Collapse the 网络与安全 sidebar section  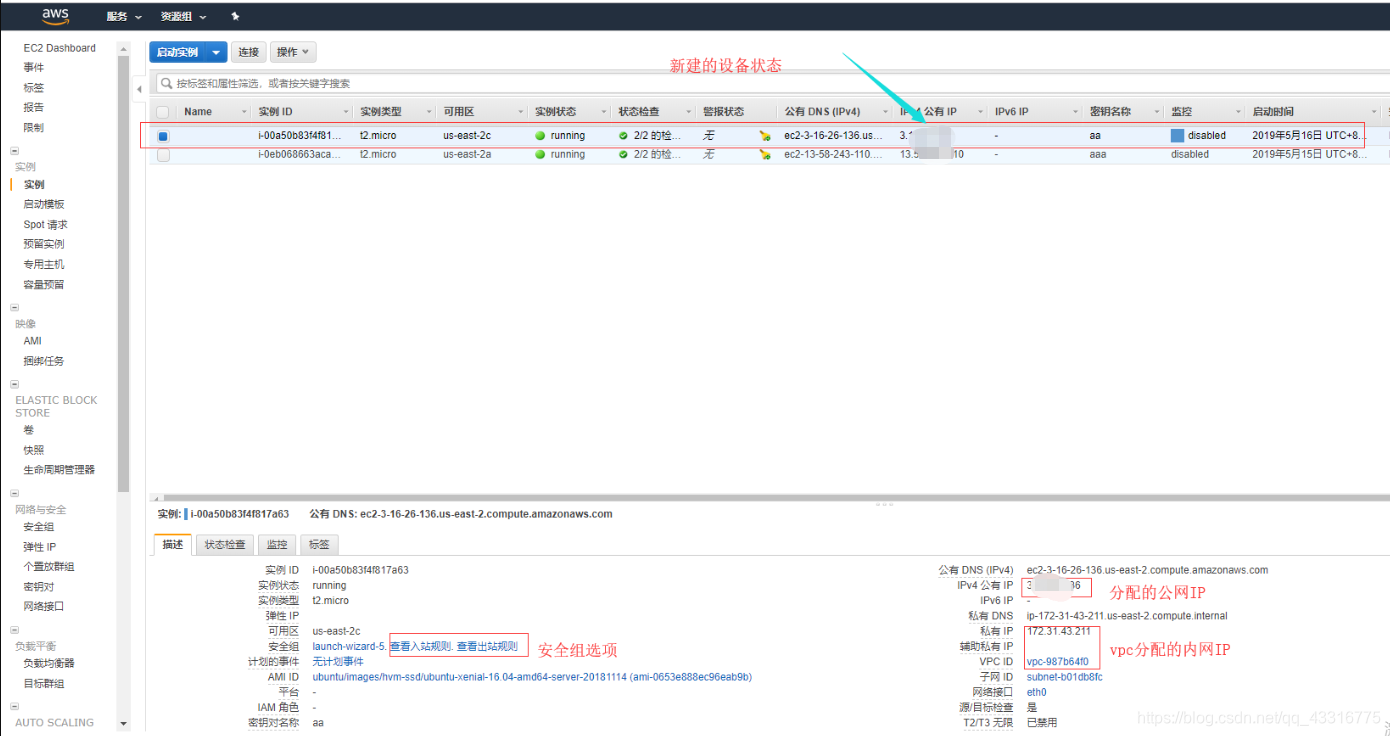point(15,493)
